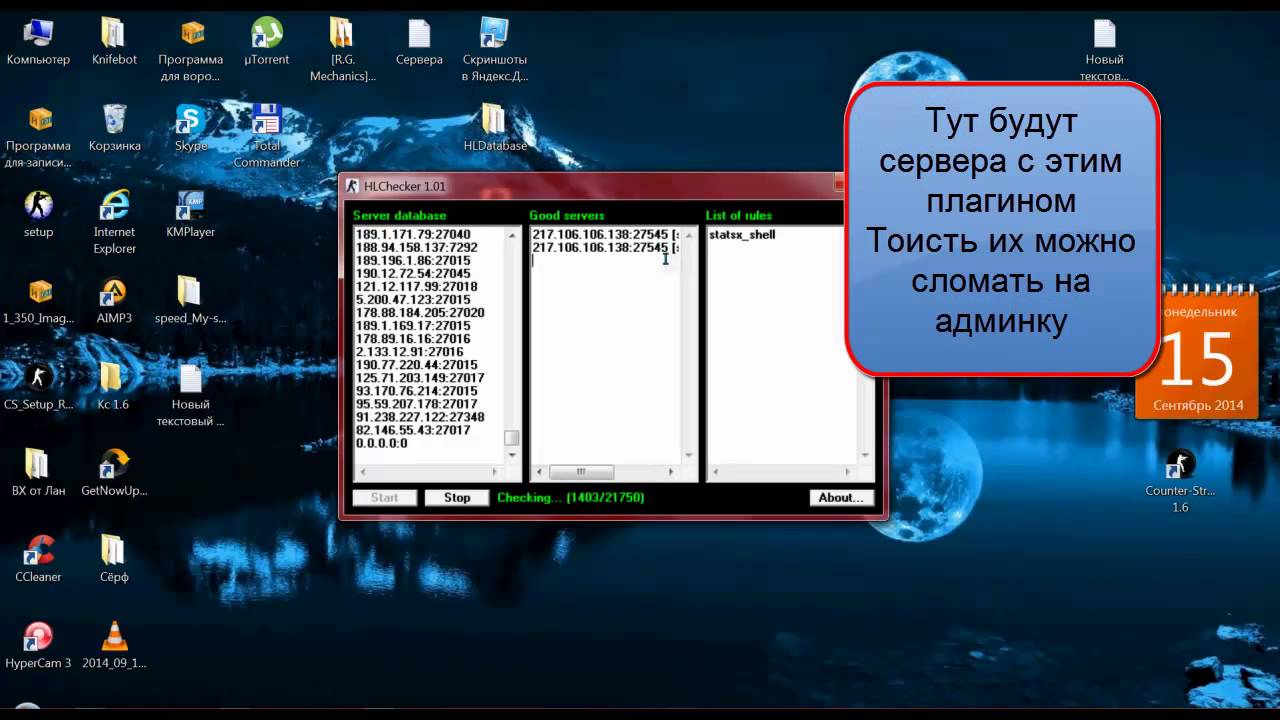Select the 0.0.0.0:0 database entry
The width and height of the screenshot is (1280, 720).
coord(382,443)
